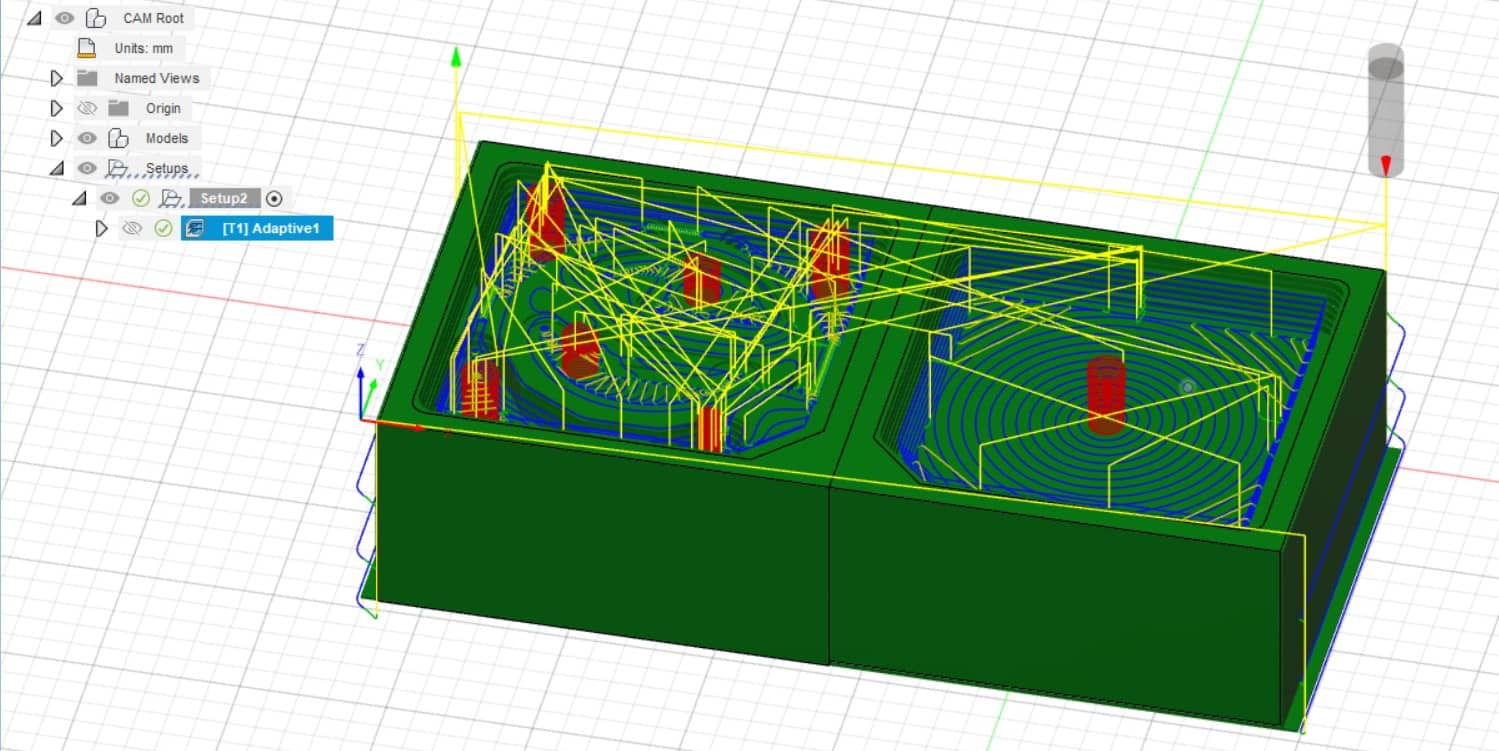Expand the [T1] Adaptive1 operation
Screen dimensions: 1499x751
(x=101, y=228)
